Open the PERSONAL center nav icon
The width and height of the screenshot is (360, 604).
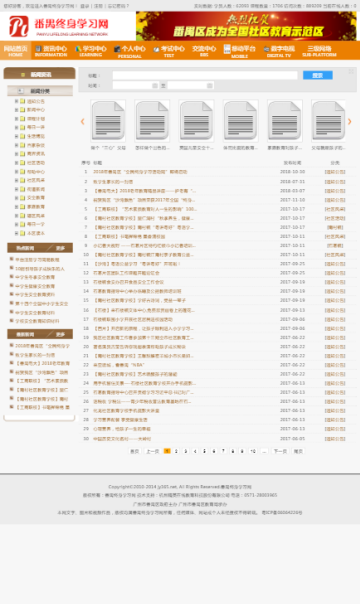(x=117, y=49)
